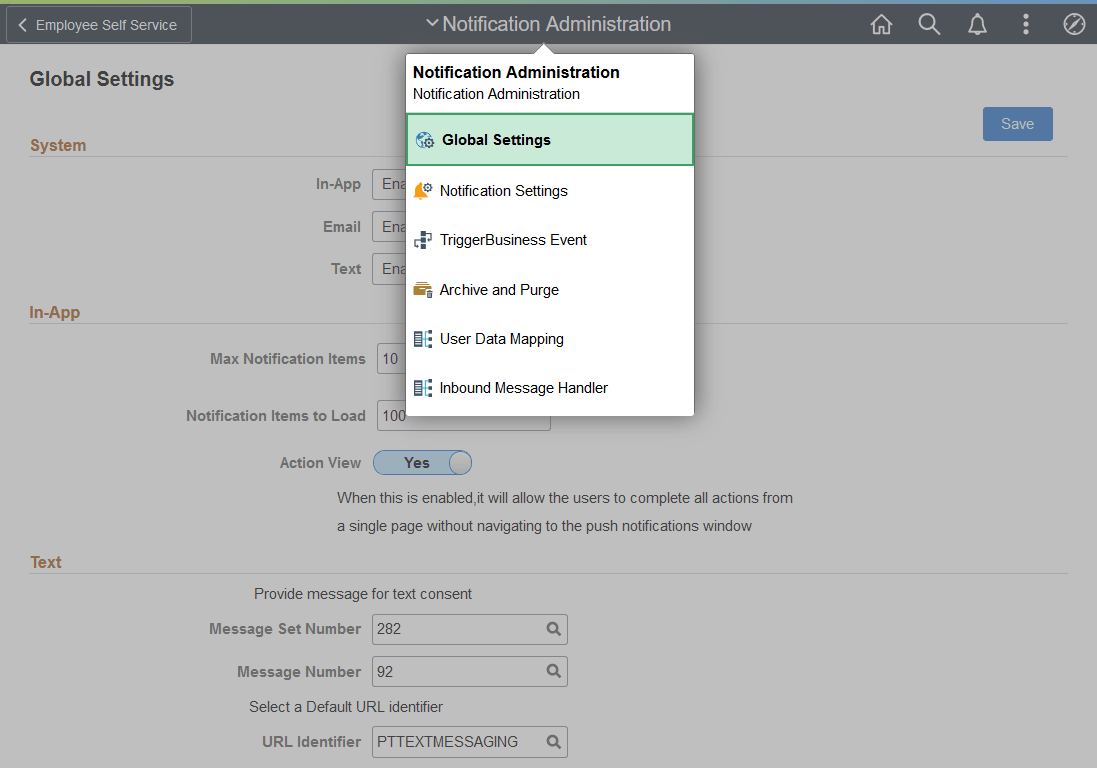Open notifications via the header bell icon
Image resolution: width=1097 pixels, height=768 pixels.
[977, 24]
